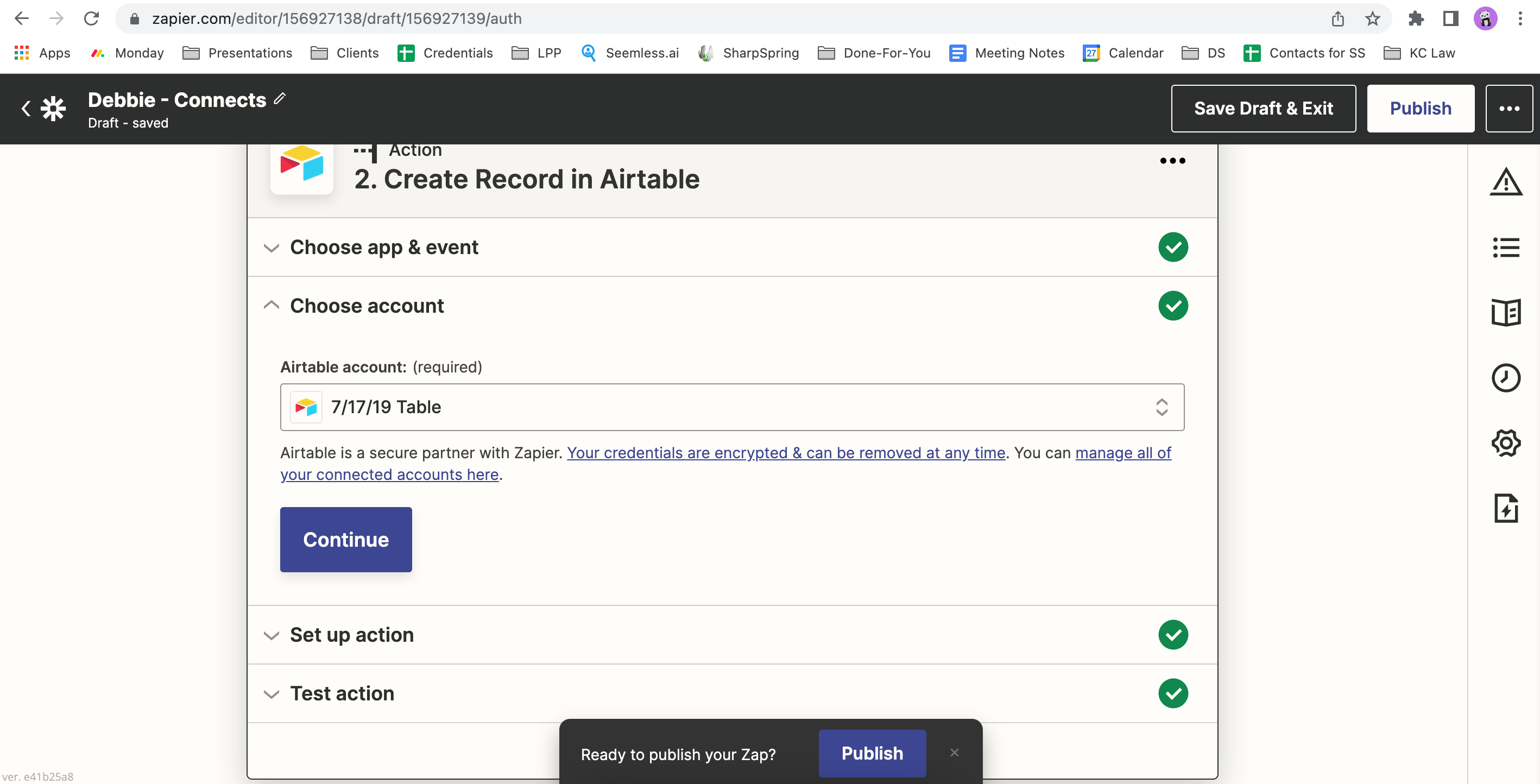Viewport: 1540px width, 784px height.
Task: Open the SharpSpring bookmark
Action: tap(748, 53)
